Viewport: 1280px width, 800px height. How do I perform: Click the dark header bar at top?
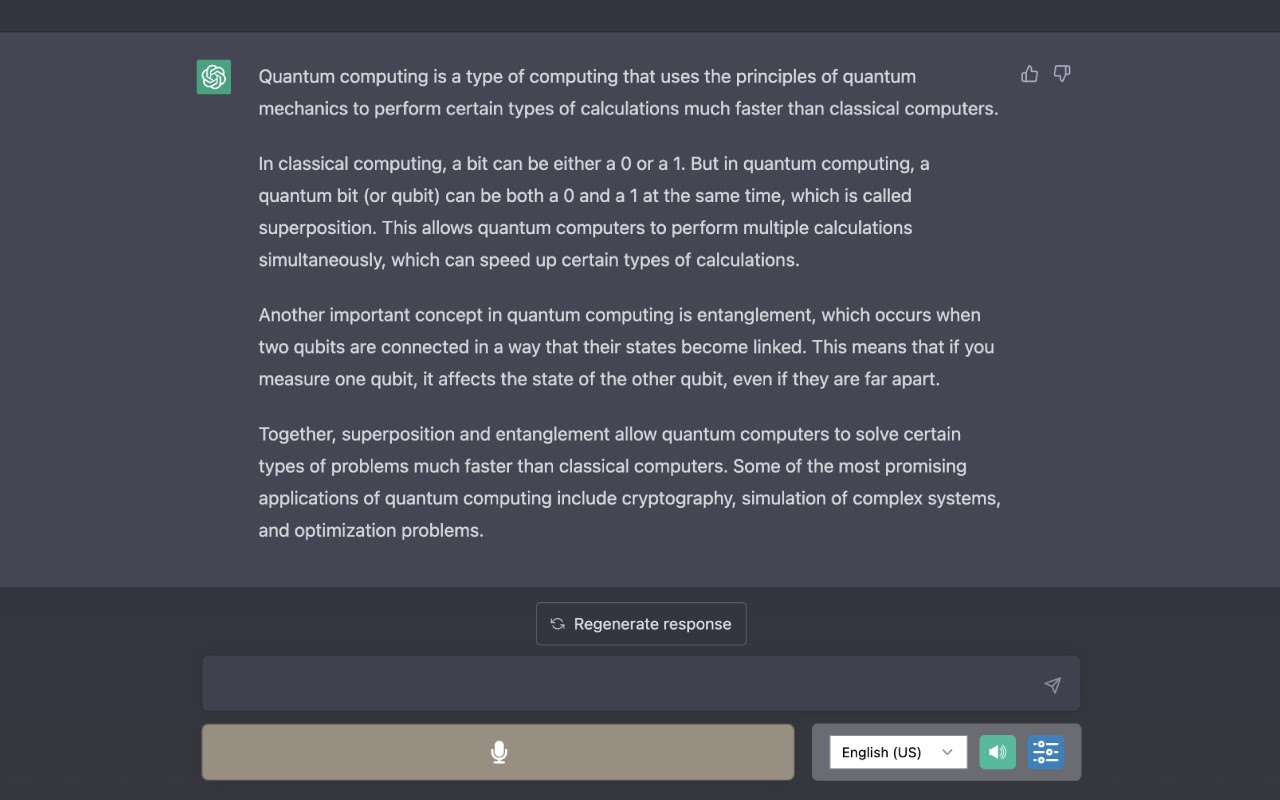(x=640, y=16)
